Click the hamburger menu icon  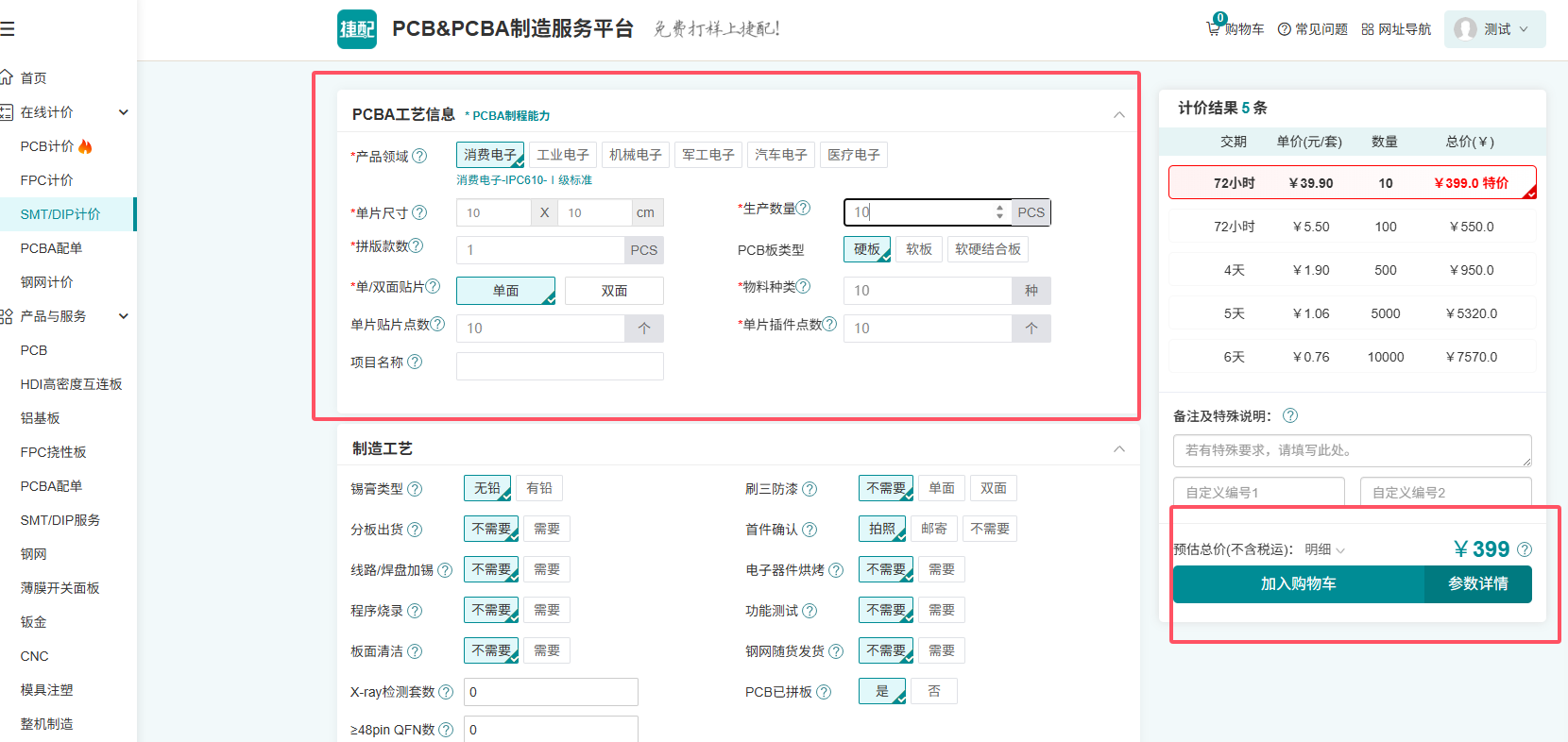point(8,29)
